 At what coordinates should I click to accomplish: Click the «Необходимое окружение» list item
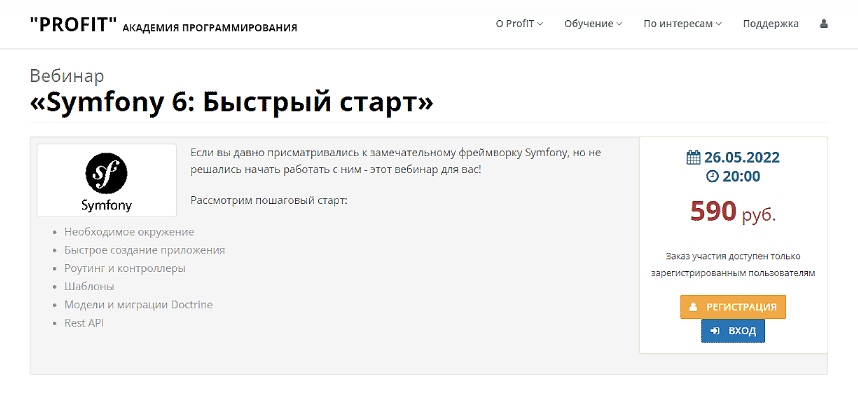pos(129,232)
